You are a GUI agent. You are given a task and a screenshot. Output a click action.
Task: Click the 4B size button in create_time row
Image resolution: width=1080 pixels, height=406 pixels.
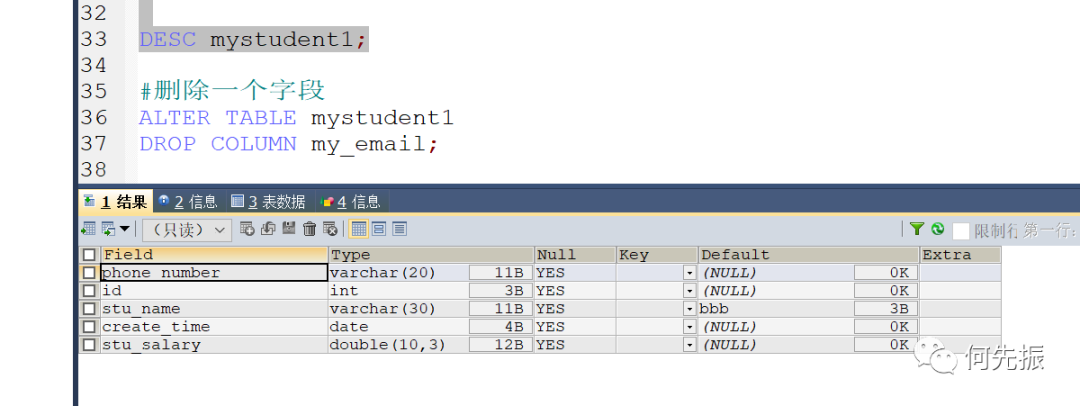(x=501, y=327)
